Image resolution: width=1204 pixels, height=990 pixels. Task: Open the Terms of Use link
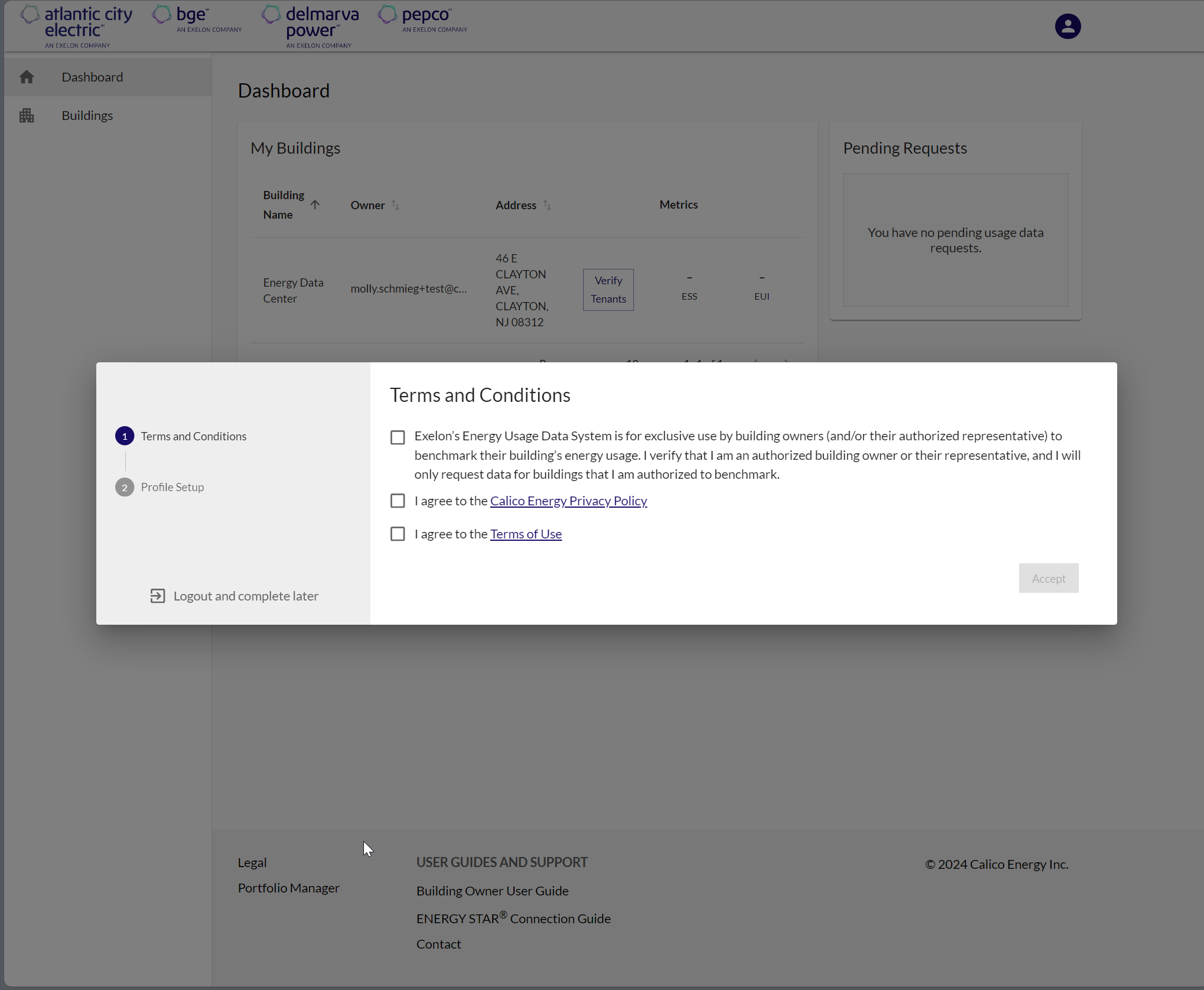click(525, 533)
